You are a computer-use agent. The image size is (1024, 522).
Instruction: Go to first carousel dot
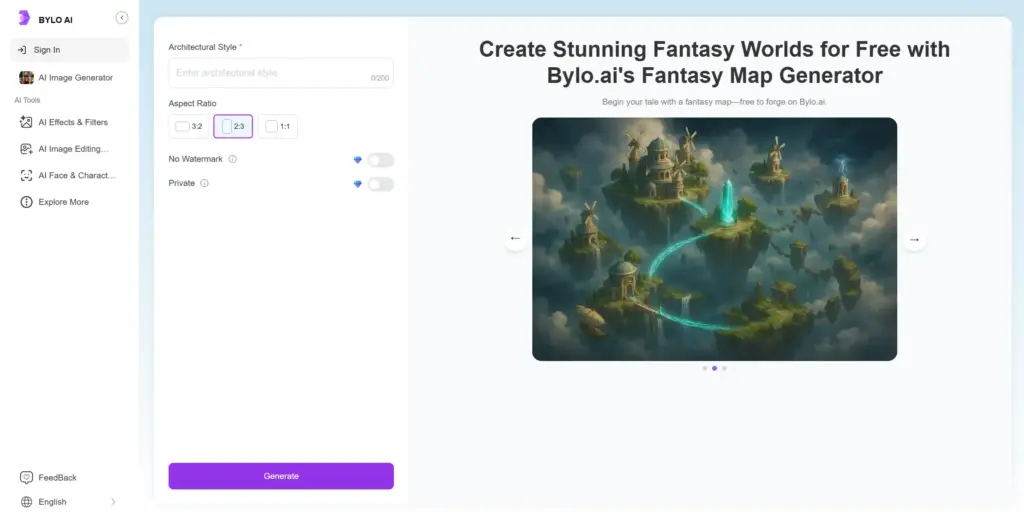705,368
